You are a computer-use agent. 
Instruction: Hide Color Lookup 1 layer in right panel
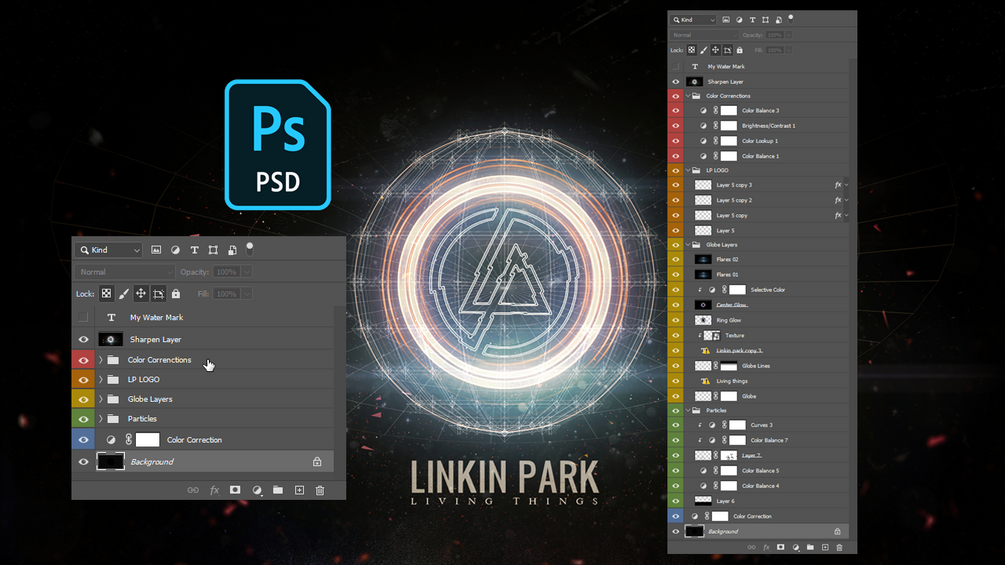pos(676,141)
